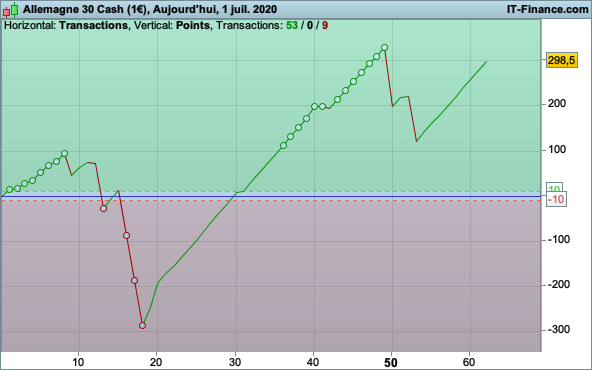Screen dimensions: 592x370
Task: Click the red -10 threshold label
Action: pyautogui.click(x=556, y=199)
